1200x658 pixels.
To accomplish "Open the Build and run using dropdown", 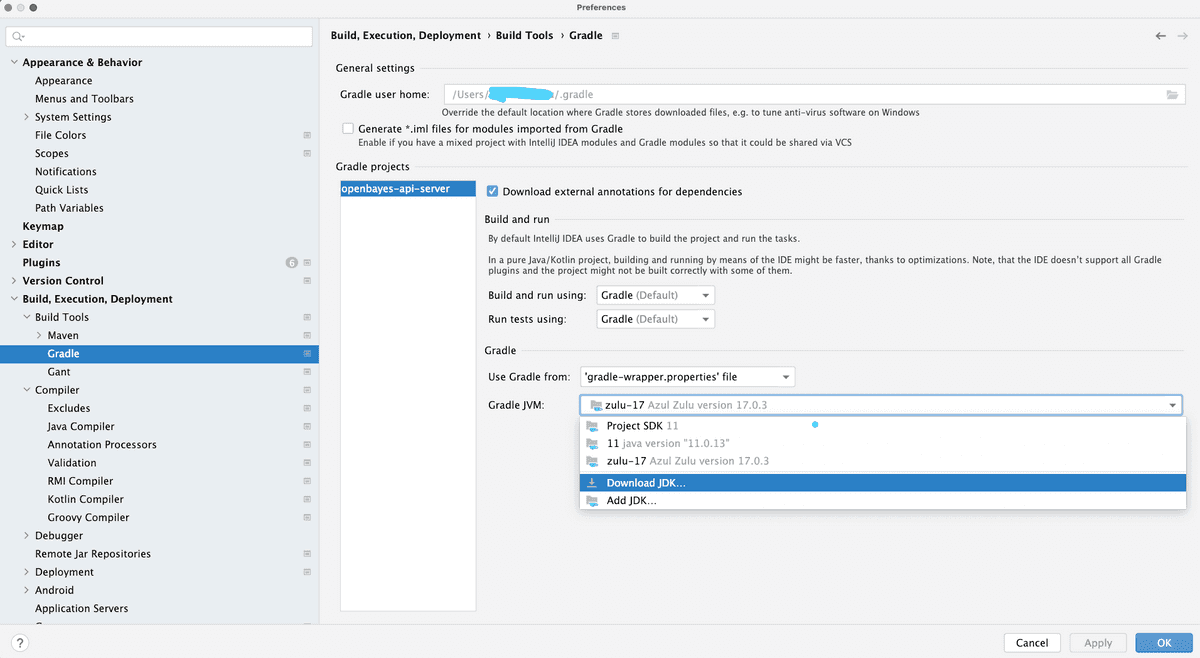I will pos(656,295).
